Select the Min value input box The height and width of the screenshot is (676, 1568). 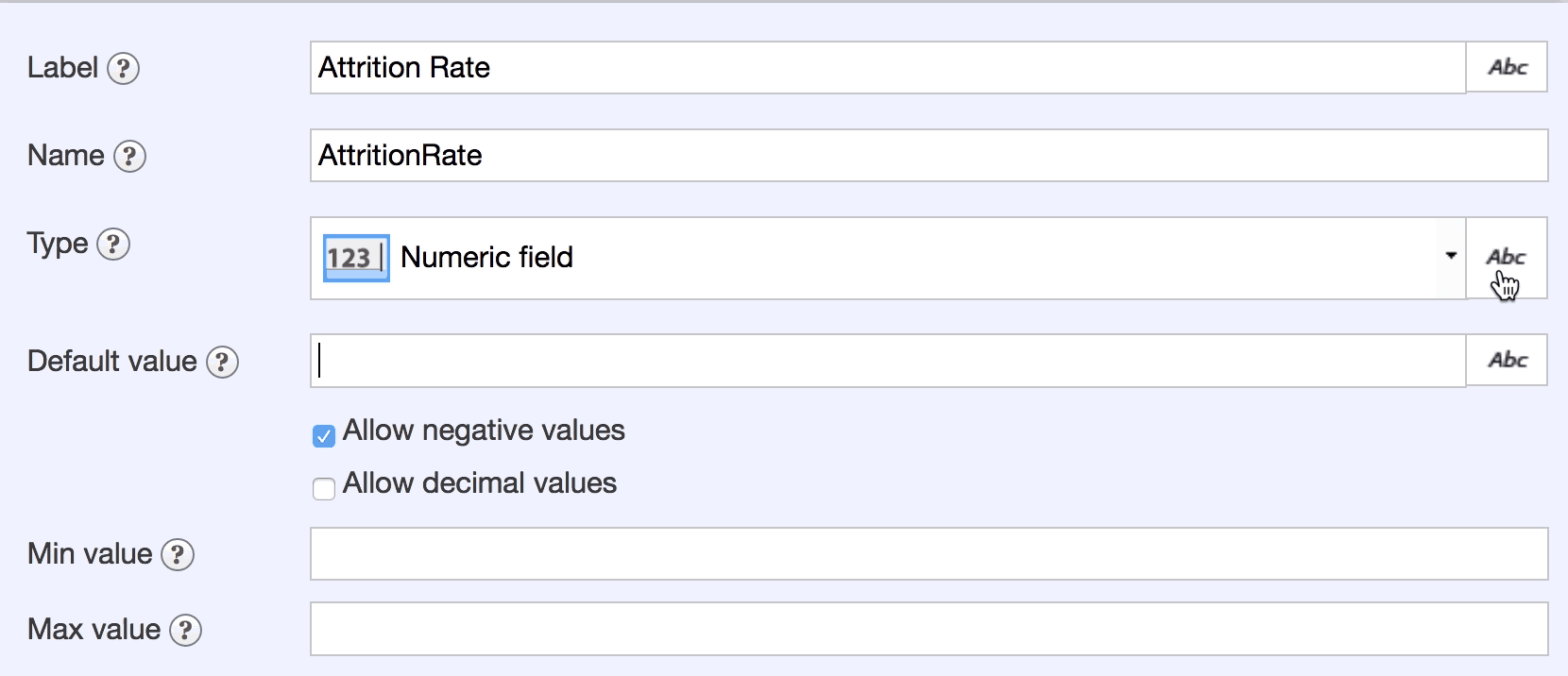tap(929, 554)
